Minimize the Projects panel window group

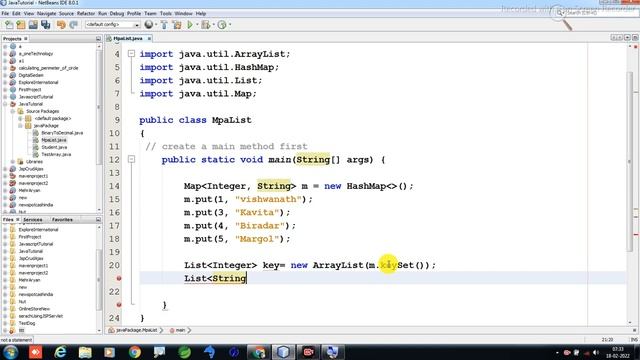tap(98, 38)
